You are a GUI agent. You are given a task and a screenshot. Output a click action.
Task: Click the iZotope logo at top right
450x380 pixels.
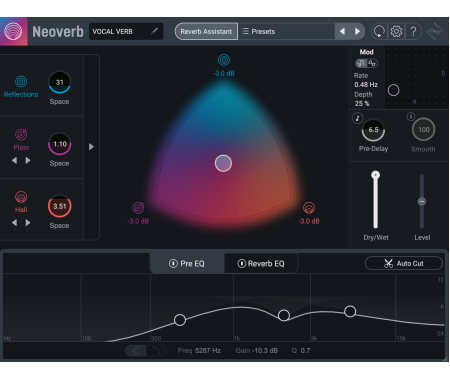click(x=435, y=31)
